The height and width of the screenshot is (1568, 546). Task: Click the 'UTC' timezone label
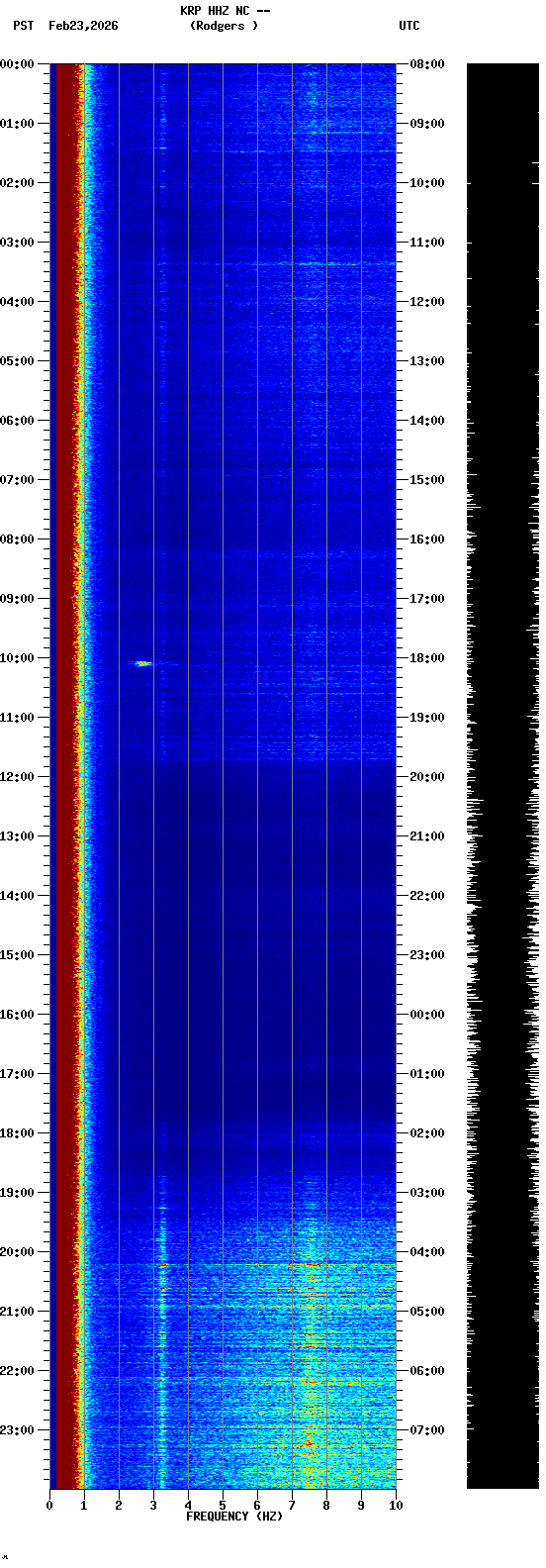[409, 26]
